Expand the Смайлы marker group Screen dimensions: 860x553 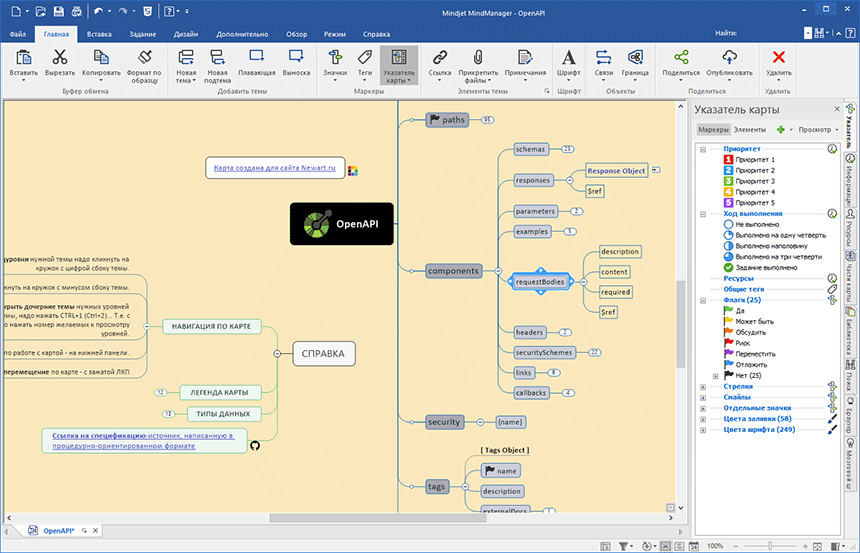(x=703, y=398)
